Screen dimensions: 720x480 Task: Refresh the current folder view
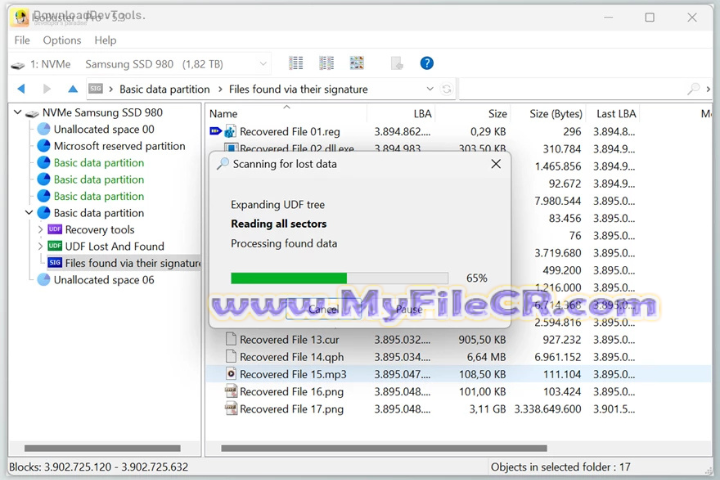(446, 89)
